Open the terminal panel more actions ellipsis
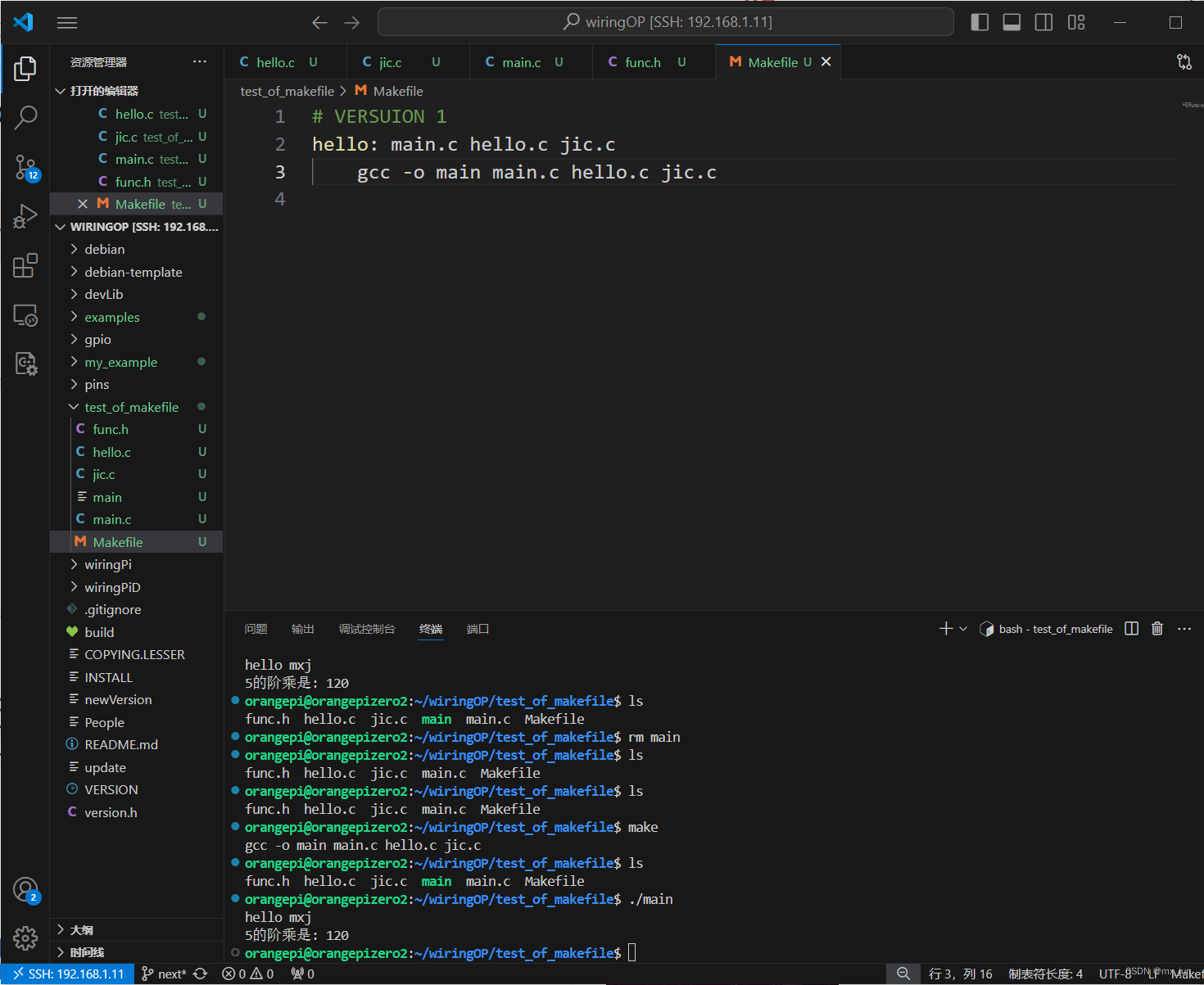 click(x=1184, y=629)
